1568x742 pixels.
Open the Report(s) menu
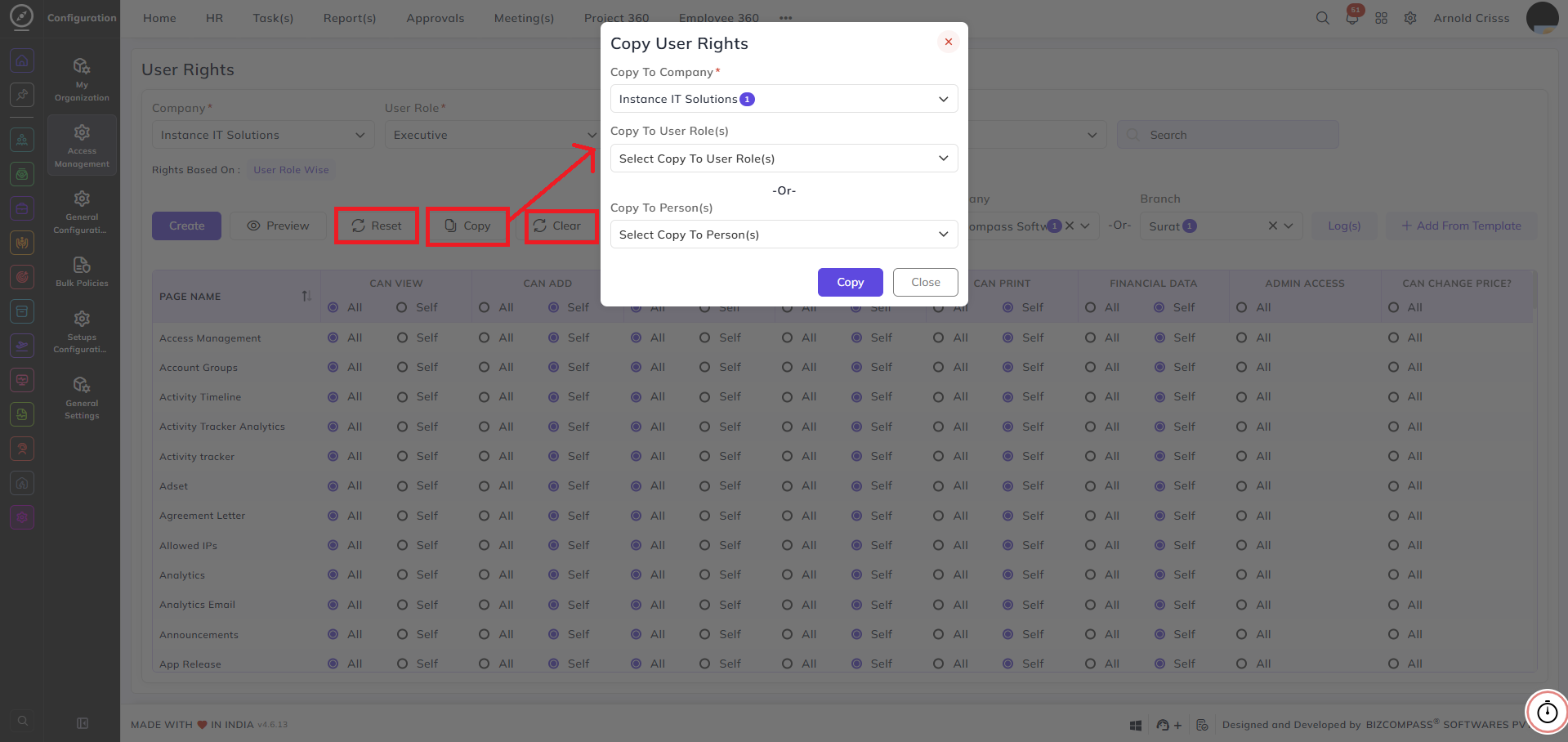coord(350,18)
